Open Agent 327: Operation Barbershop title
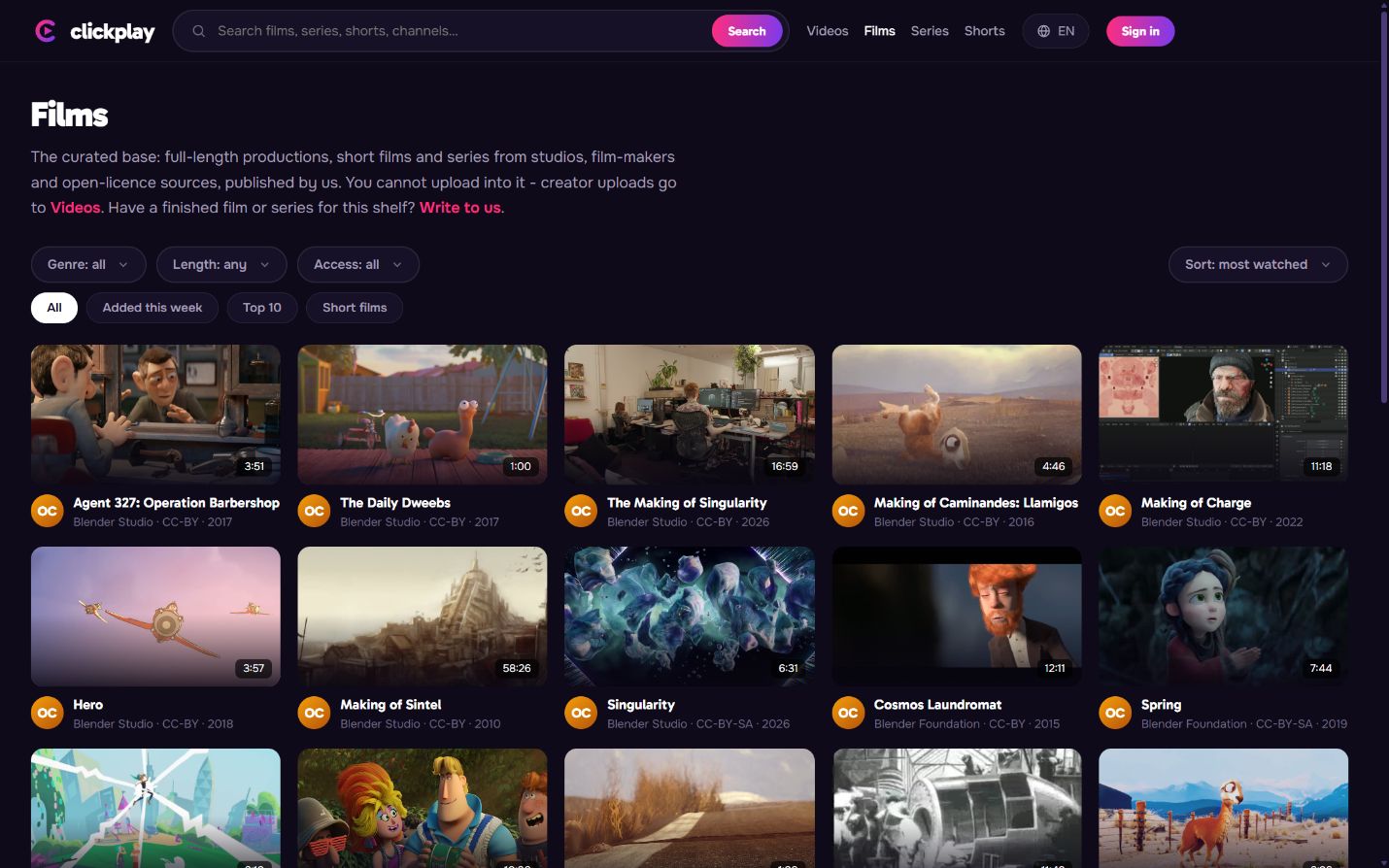1389x868 pixels. point(177,503)
